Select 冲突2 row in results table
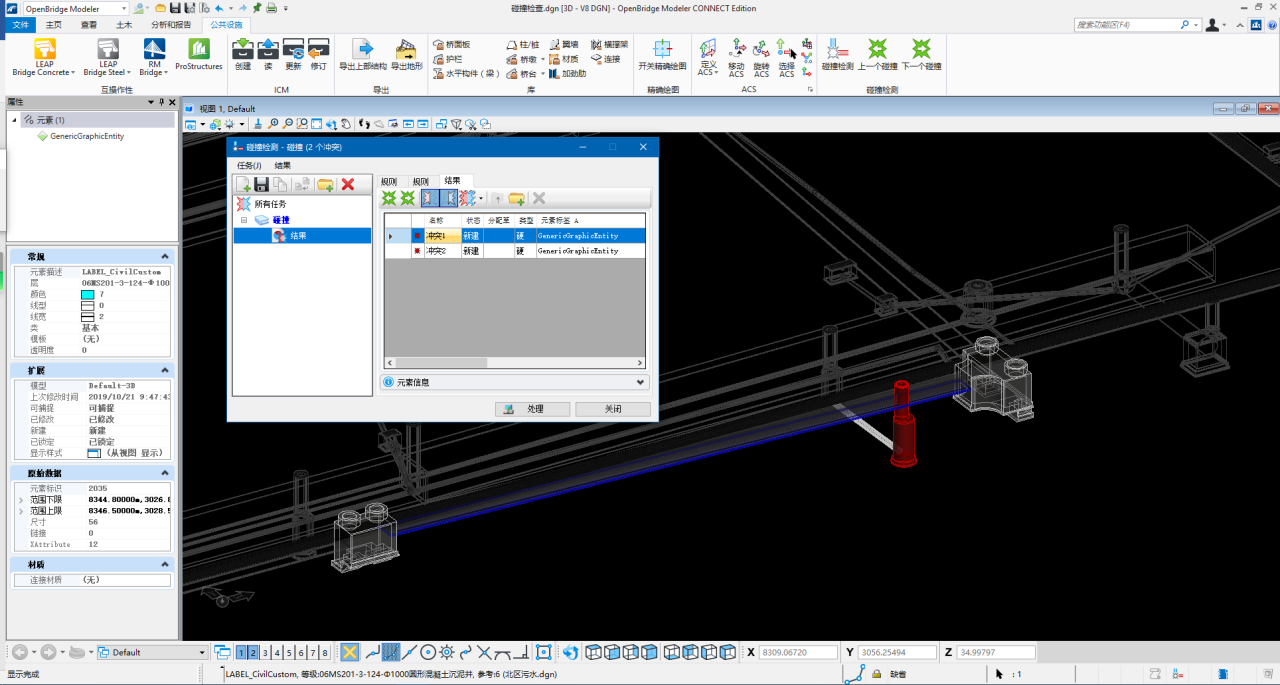Image resolution: width=1280 pixels, height=685 pixels. 515,251
